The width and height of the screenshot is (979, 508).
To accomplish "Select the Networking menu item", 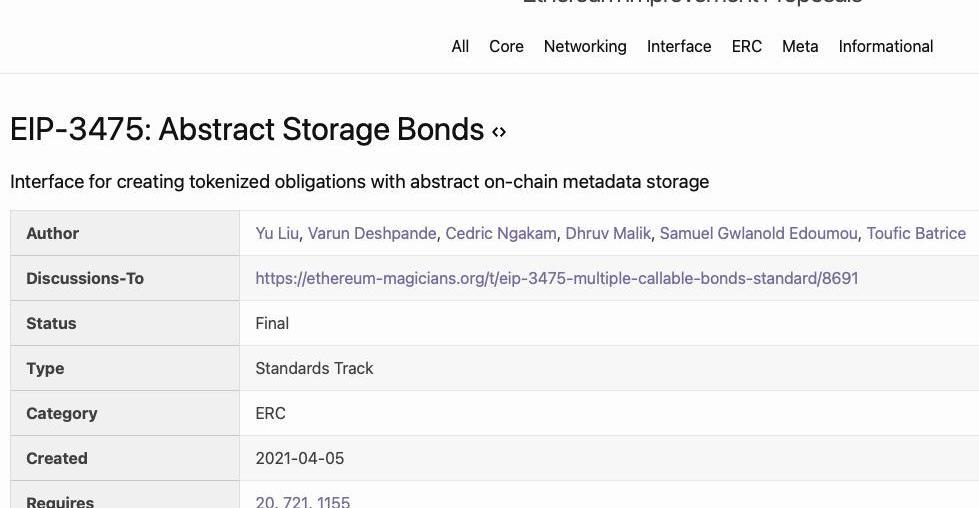I will pyautogui.click(x=585, y=46).
